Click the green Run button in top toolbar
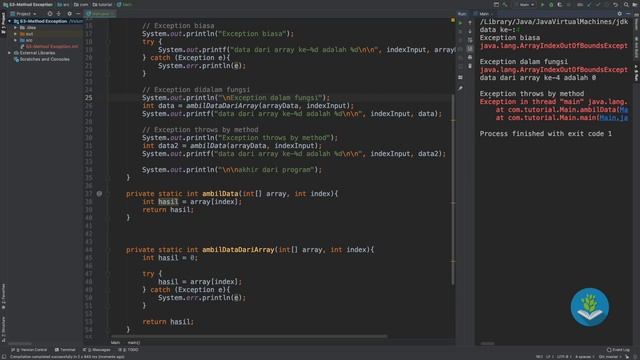This screenshot has height=360, width=640. [x=542, y=4]
